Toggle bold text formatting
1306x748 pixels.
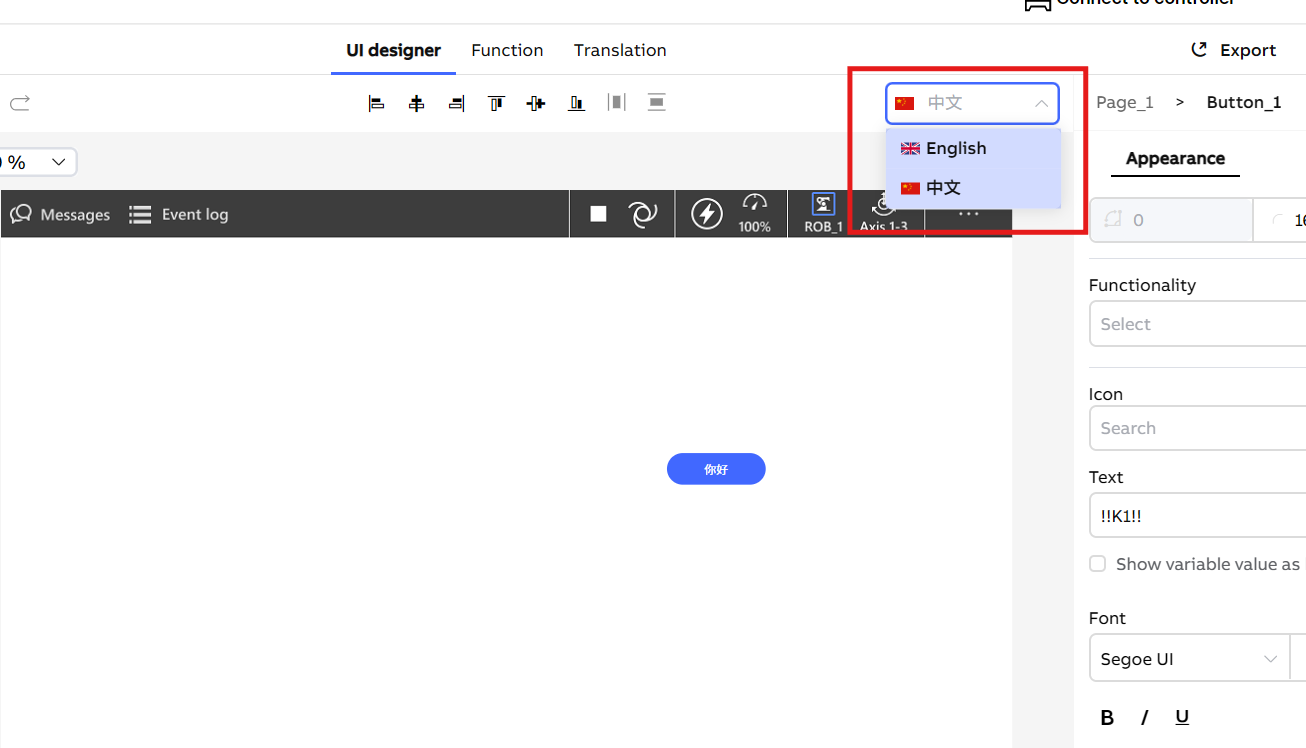1107,717
